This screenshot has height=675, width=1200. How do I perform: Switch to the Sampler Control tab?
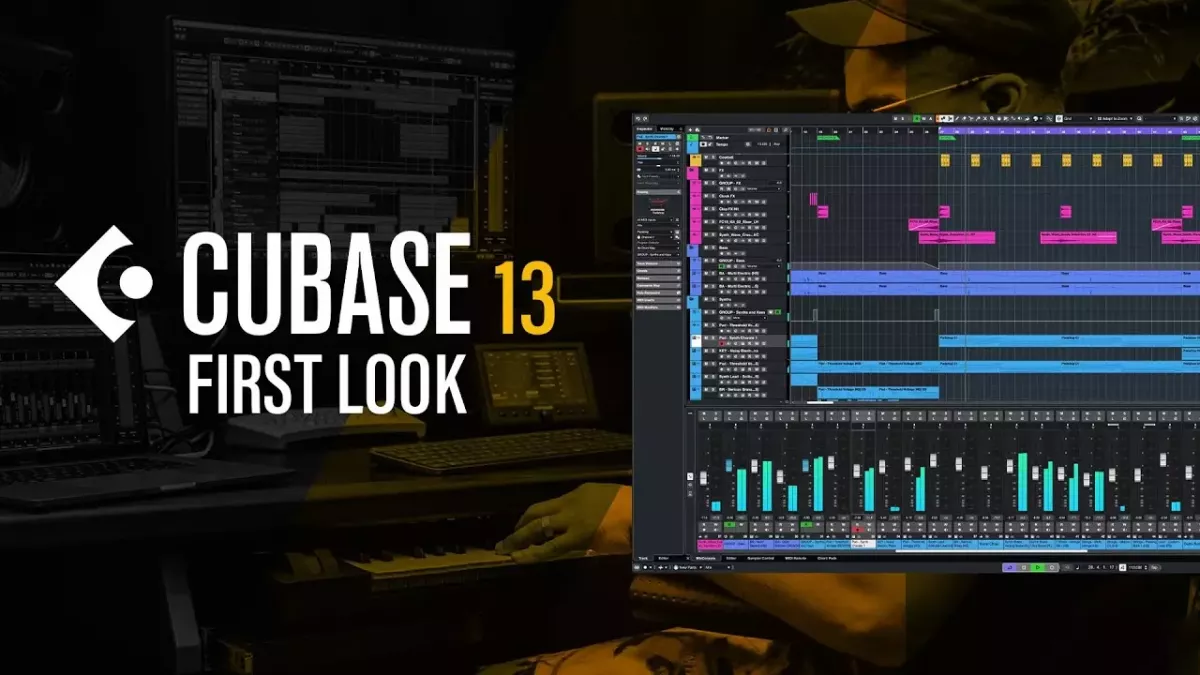(761, 558)
